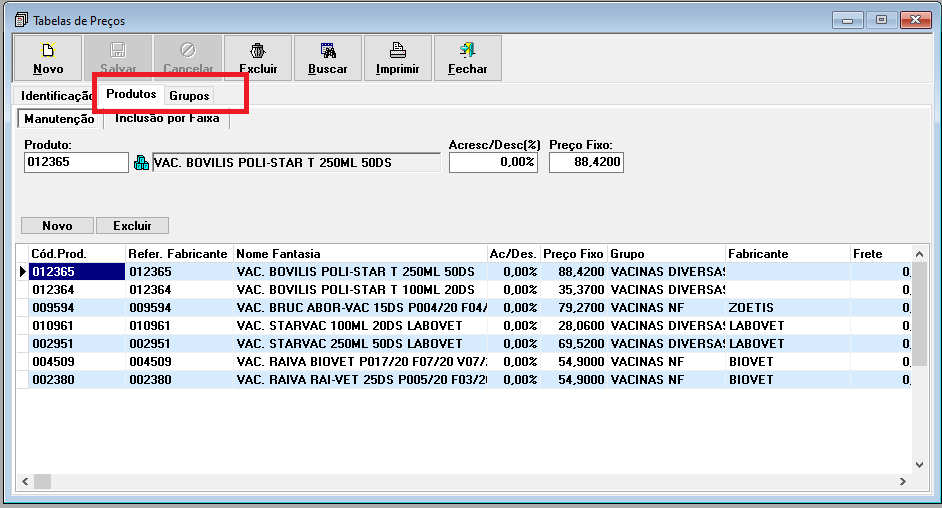Click the product description field
Viewport: 942px width, 508px height.
[297, 163]
